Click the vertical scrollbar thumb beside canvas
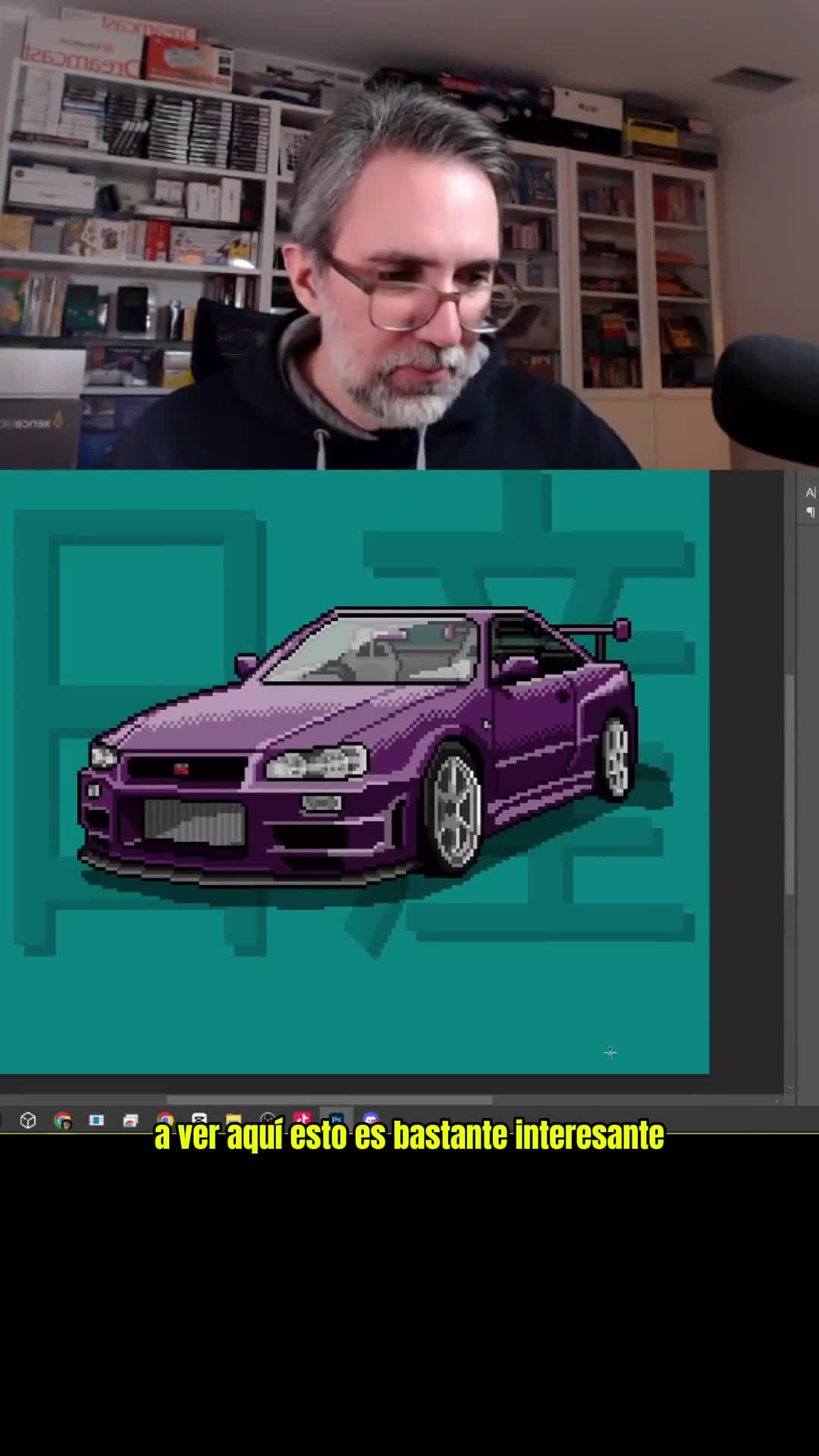819x1456 pixels. tap(789, 783)
